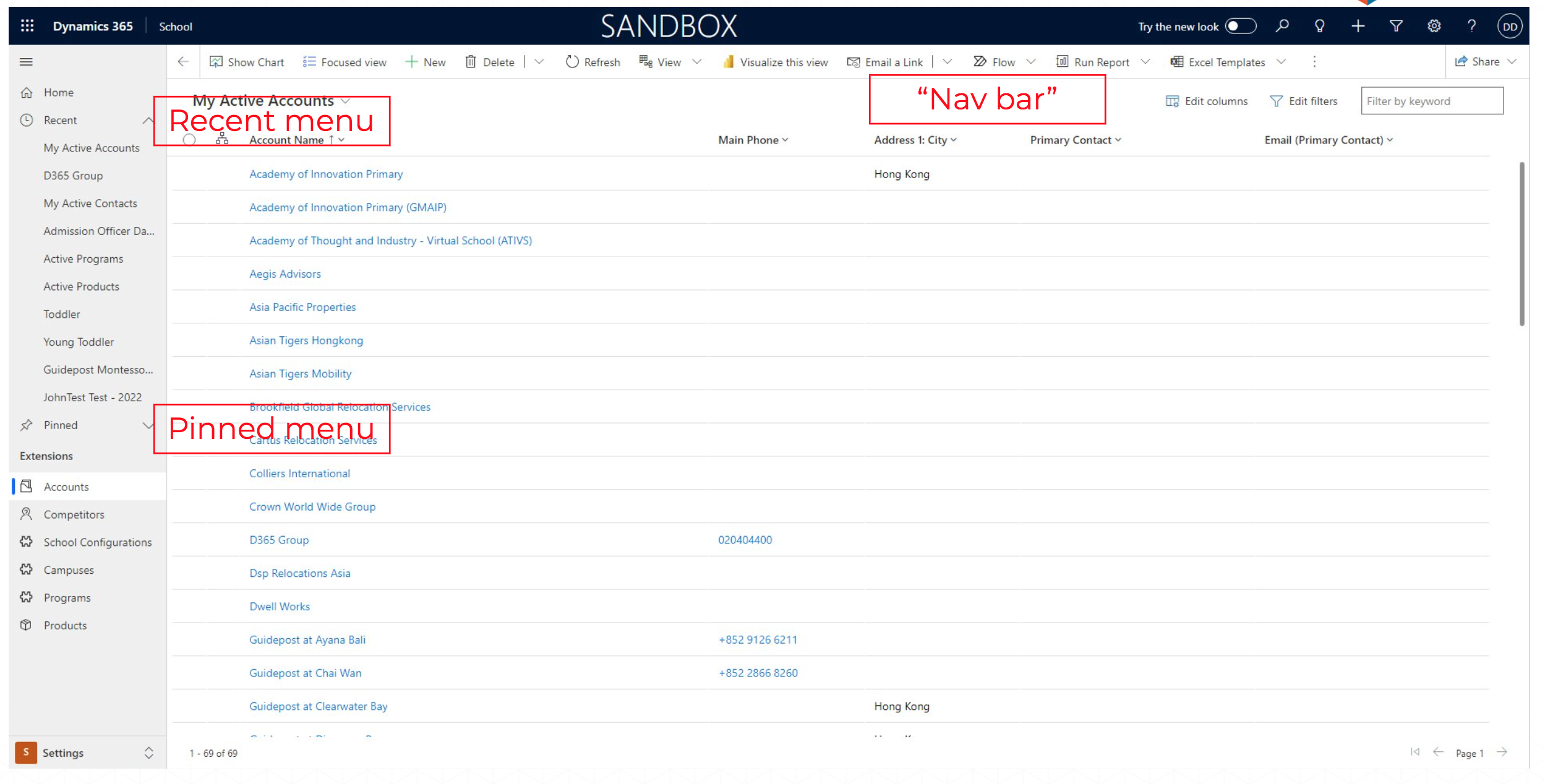The image size is (1545, 784).
Task: Open the Assistant lightbulb icon
Action: pyautogui.click(x=1319, y=26)
